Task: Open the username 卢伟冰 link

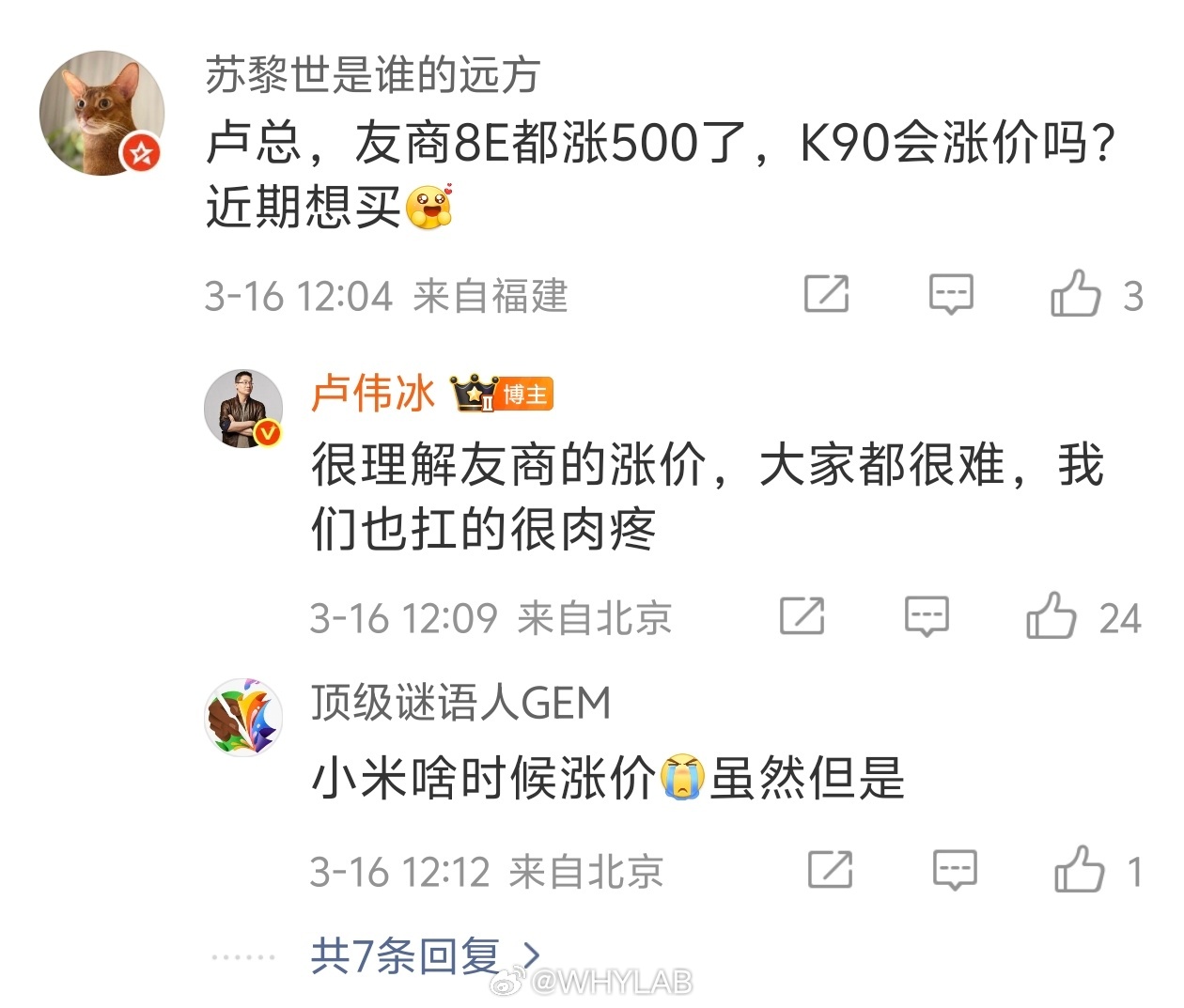Action: tap(373, 394)
